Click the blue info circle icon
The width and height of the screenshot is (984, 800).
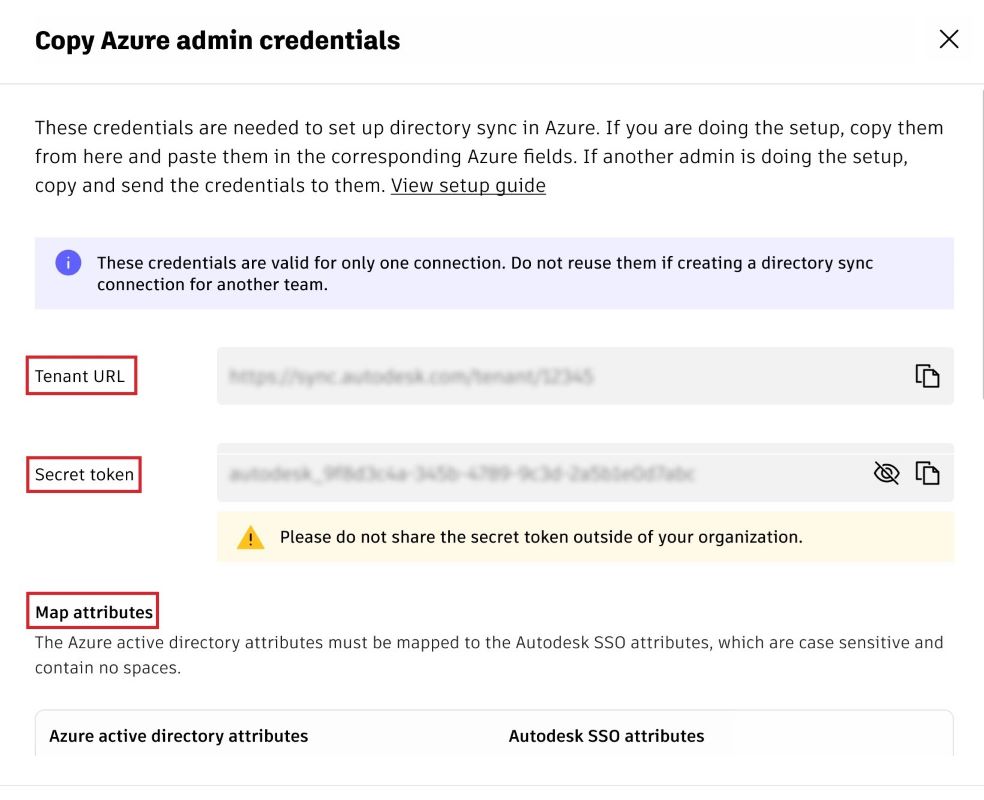coord(68,263)
